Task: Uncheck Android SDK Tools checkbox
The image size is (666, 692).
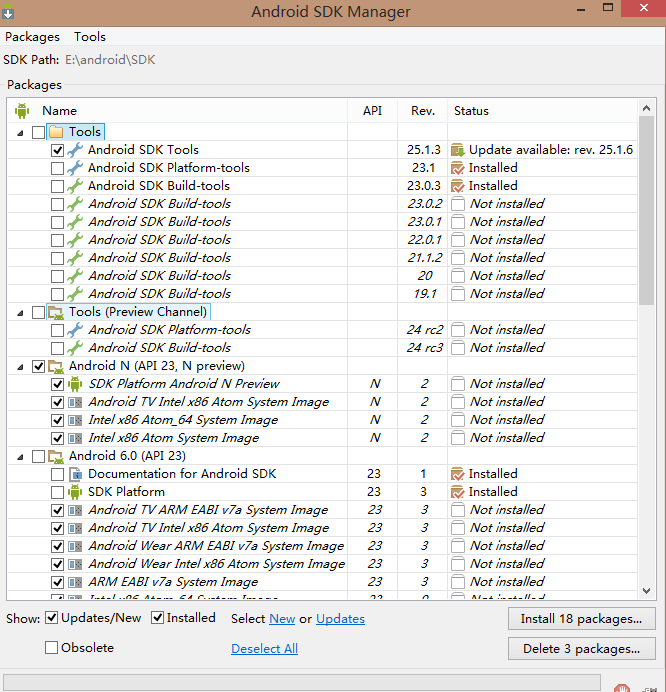Action: point(57,150)
